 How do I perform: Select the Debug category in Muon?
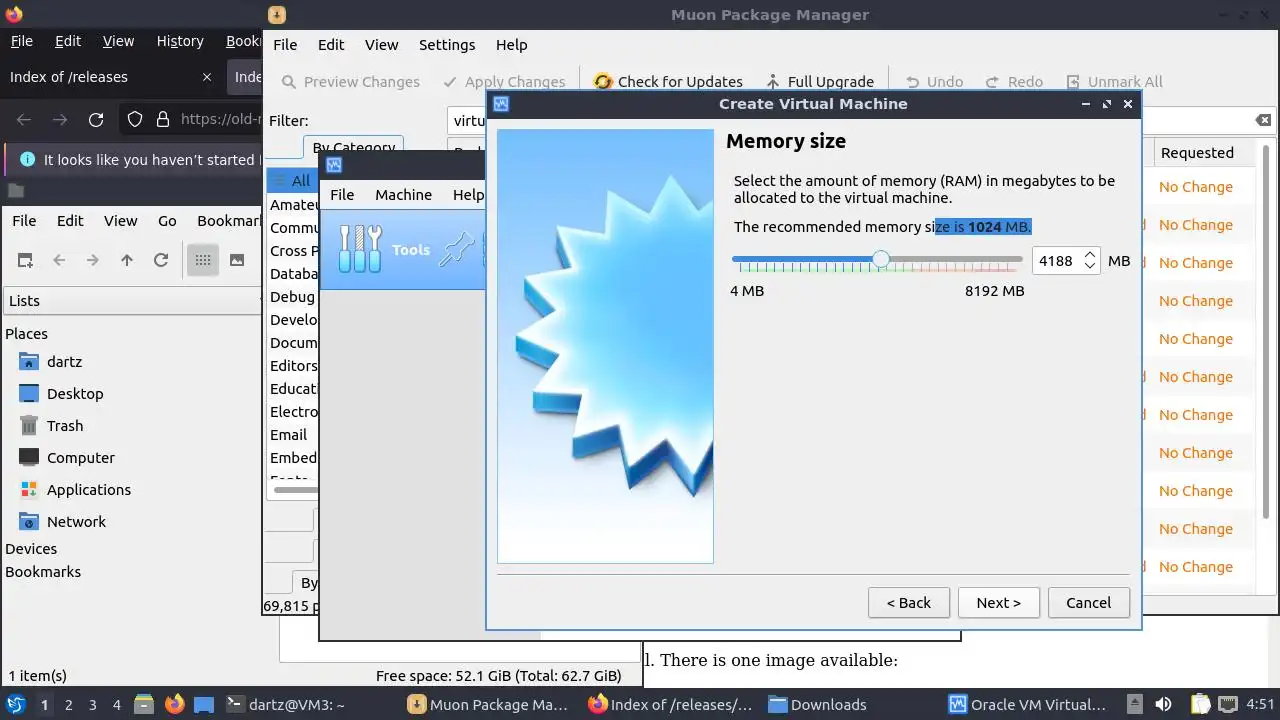[292, 297]
